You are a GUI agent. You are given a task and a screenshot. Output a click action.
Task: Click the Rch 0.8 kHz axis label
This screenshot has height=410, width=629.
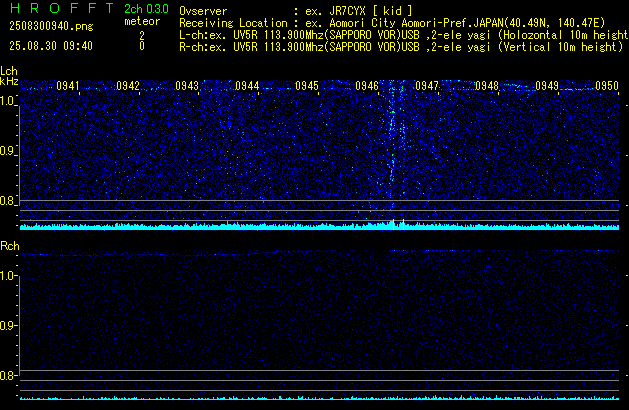8,376
